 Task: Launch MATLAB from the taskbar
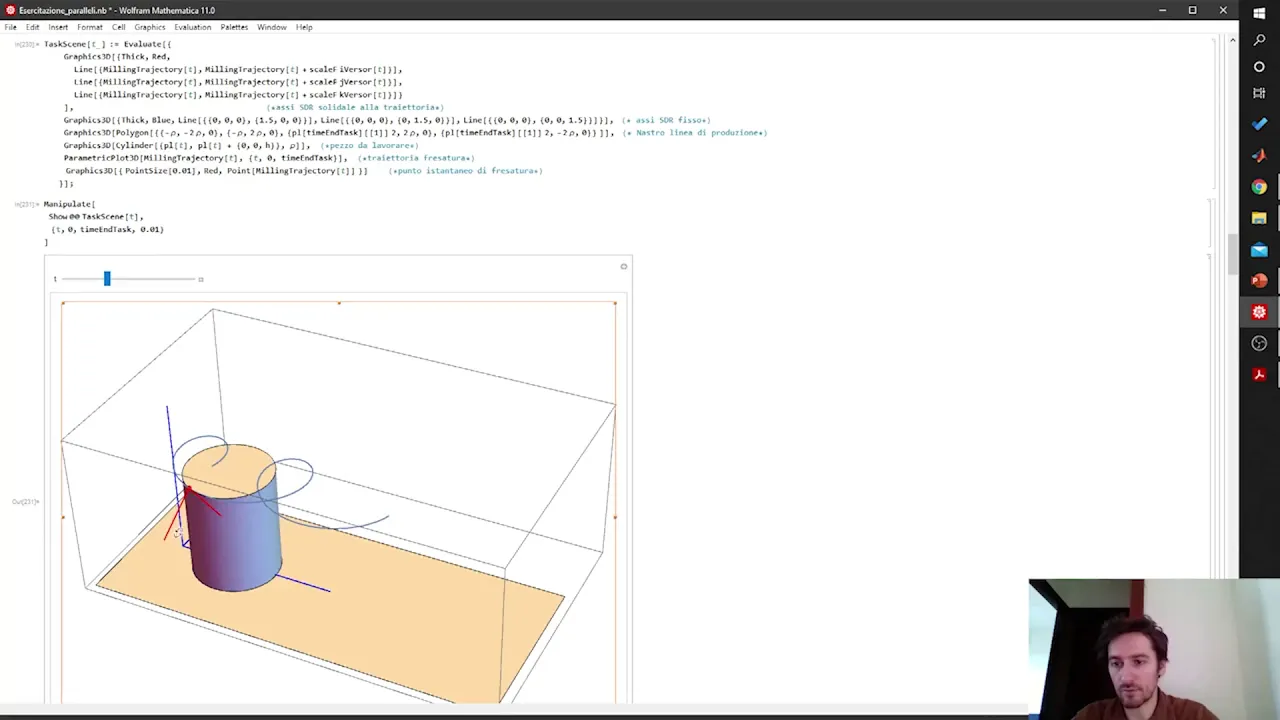pos(1259,155)
